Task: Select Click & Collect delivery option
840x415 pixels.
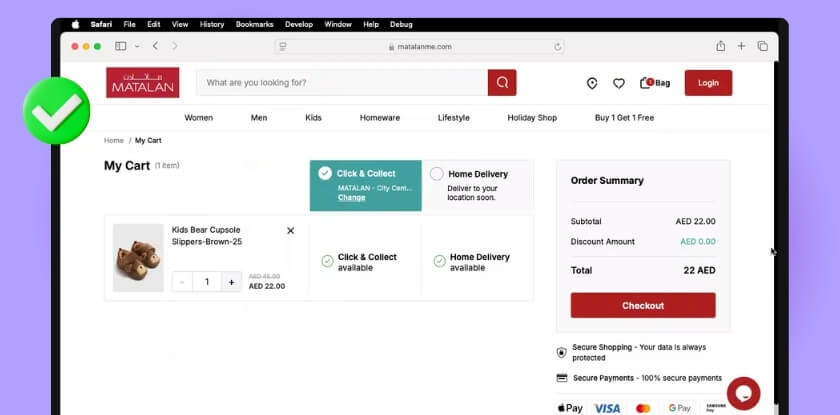Action: (x=325, y=173)
